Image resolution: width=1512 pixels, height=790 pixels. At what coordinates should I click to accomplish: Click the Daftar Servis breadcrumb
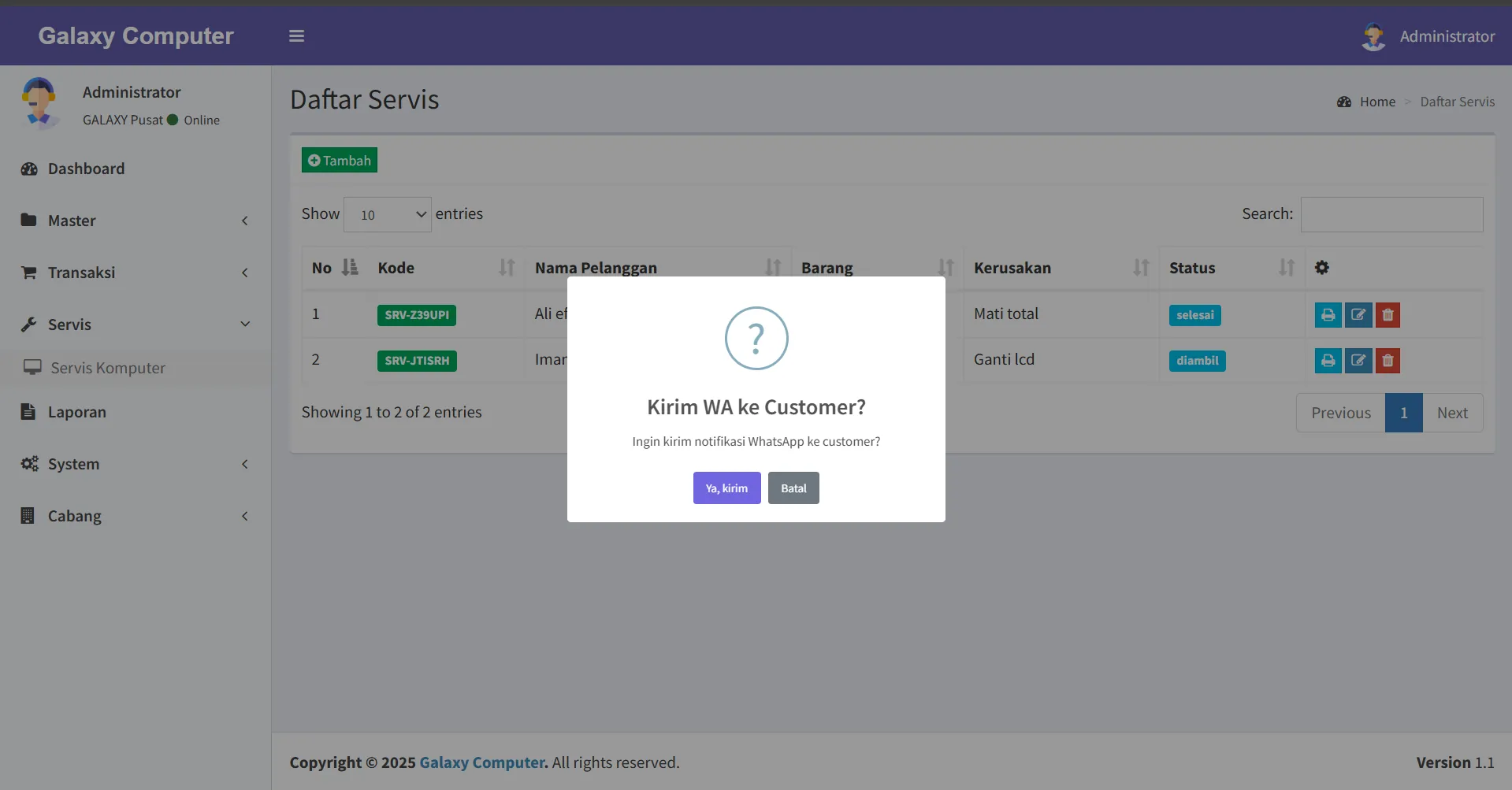(x=1457, y=102)
